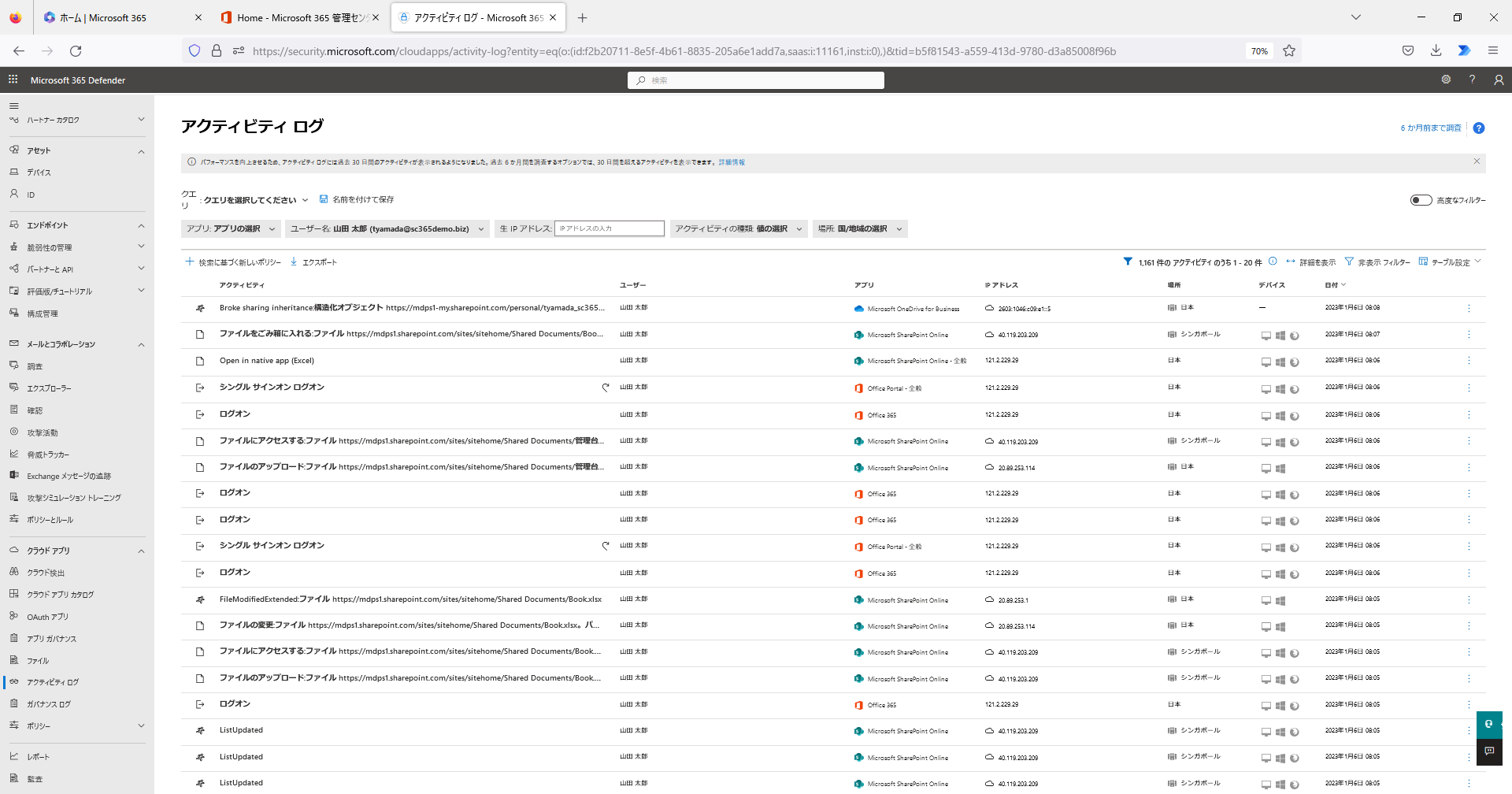This screenshot has width=1512, height=794.
Task: Open settings gear in Defender header
Action: (1446, 80)
